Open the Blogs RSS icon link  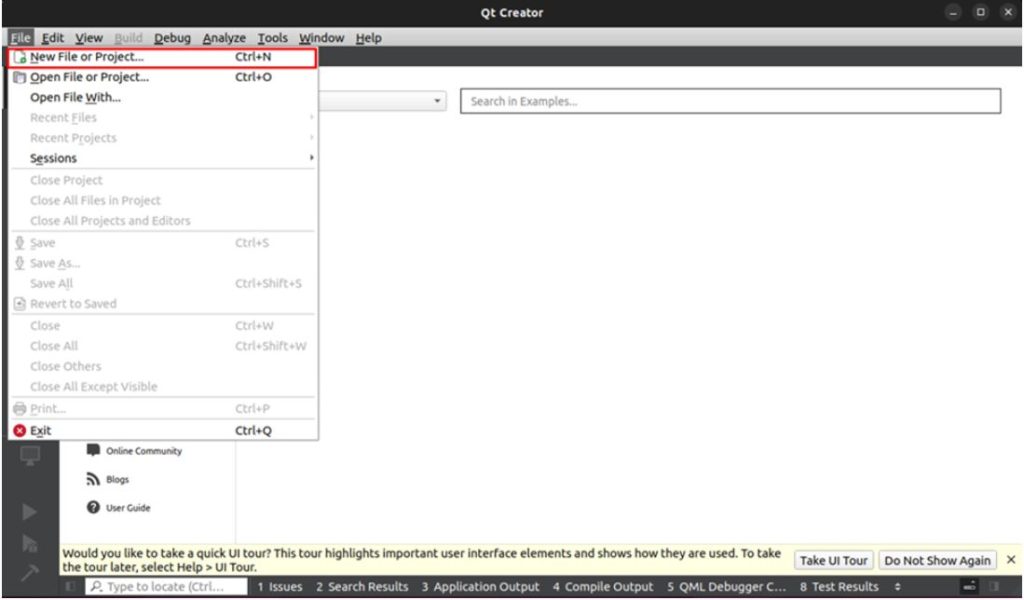click(x=94, y=479)
